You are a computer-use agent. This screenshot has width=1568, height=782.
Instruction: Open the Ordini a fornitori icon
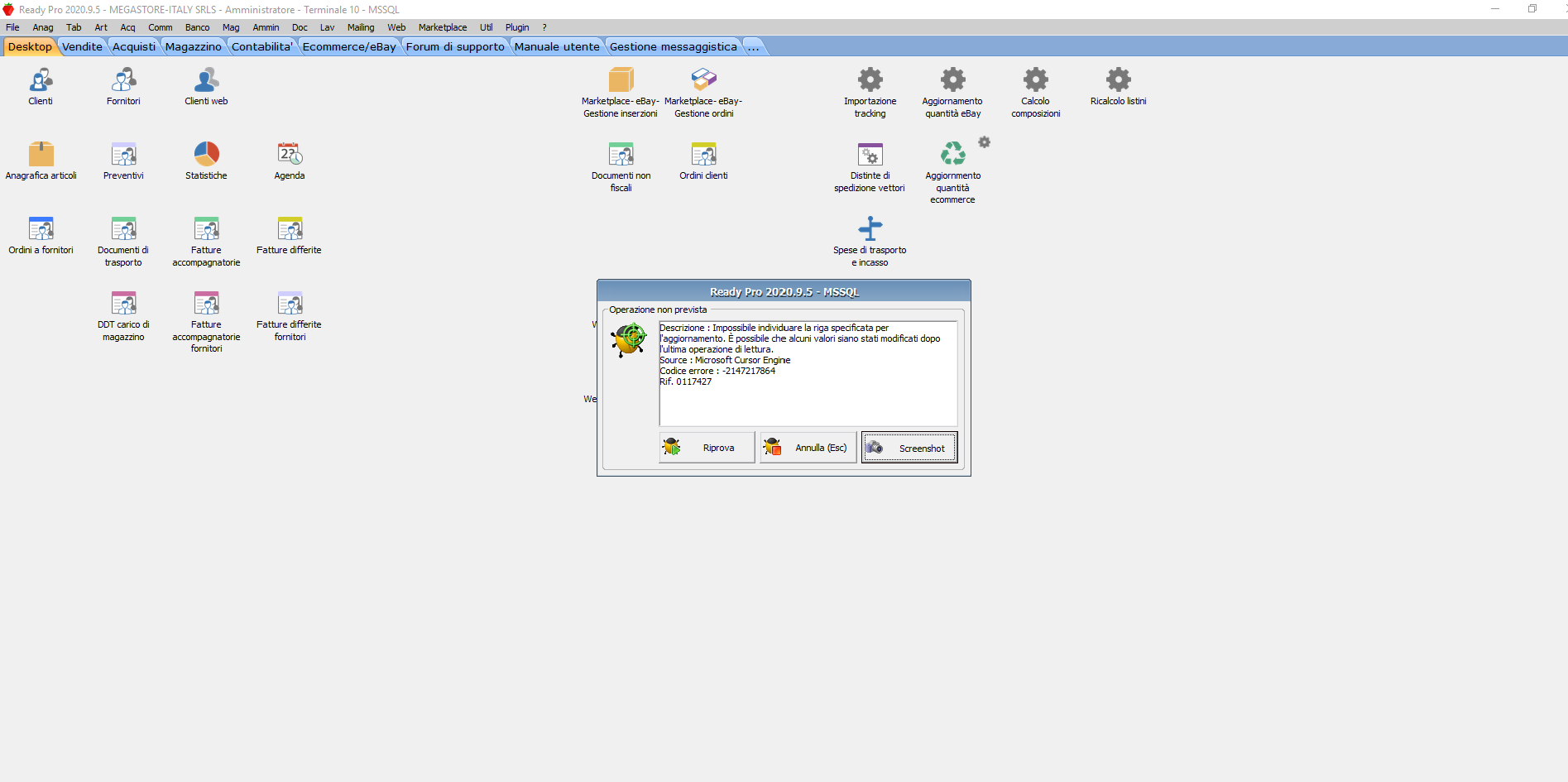tap(41, 228)
